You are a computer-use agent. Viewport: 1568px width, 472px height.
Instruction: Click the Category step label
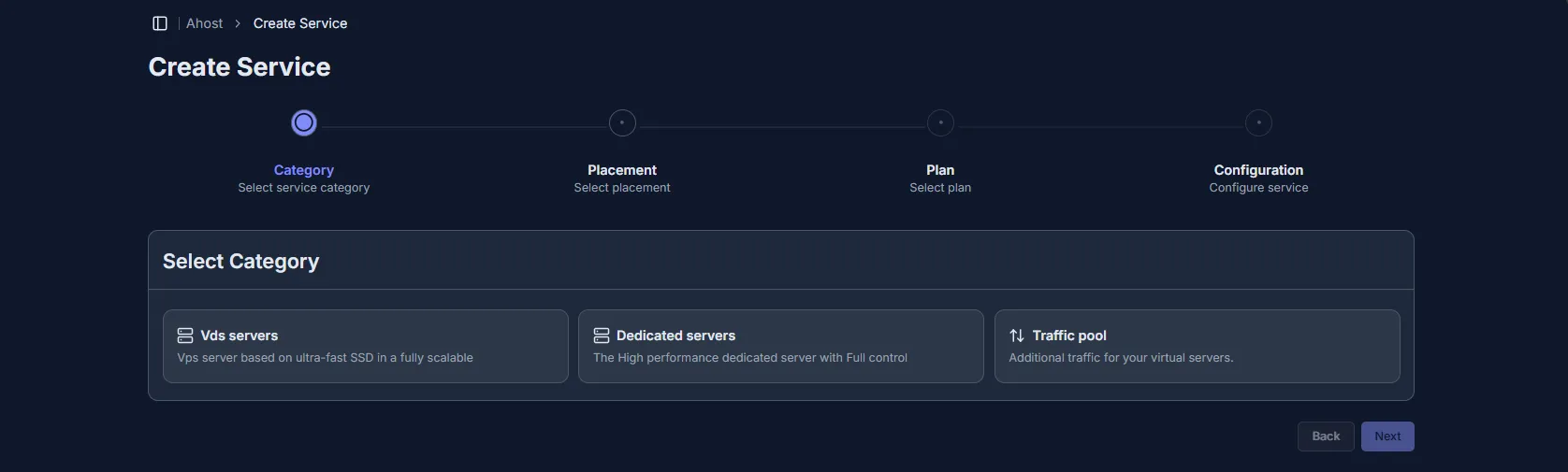pyautogui.click(x=303, y=170)
